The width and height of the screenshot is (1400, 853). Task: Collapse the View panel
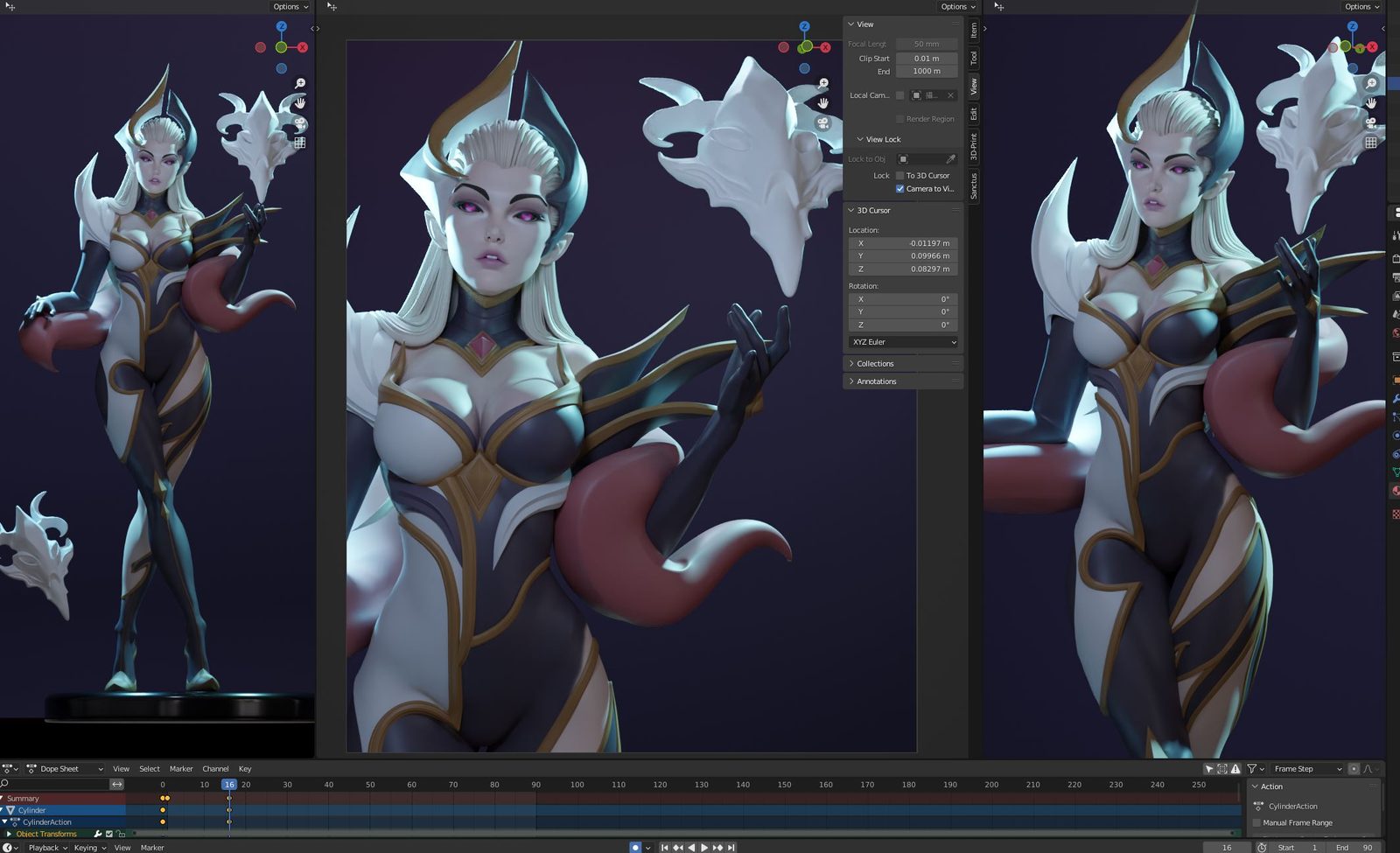[x=851, y=24]
